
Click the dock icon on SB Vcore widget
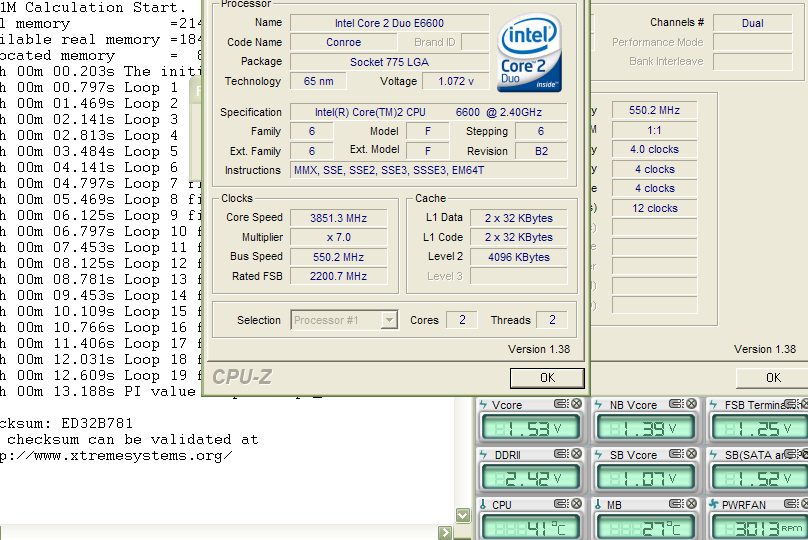(676, 454)
